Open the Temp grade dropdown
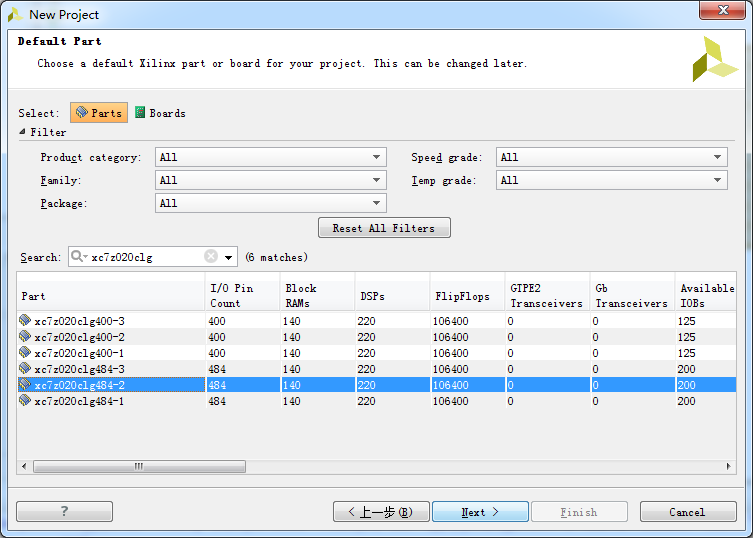Screen dimensions: 753x538 pos(612,180)
